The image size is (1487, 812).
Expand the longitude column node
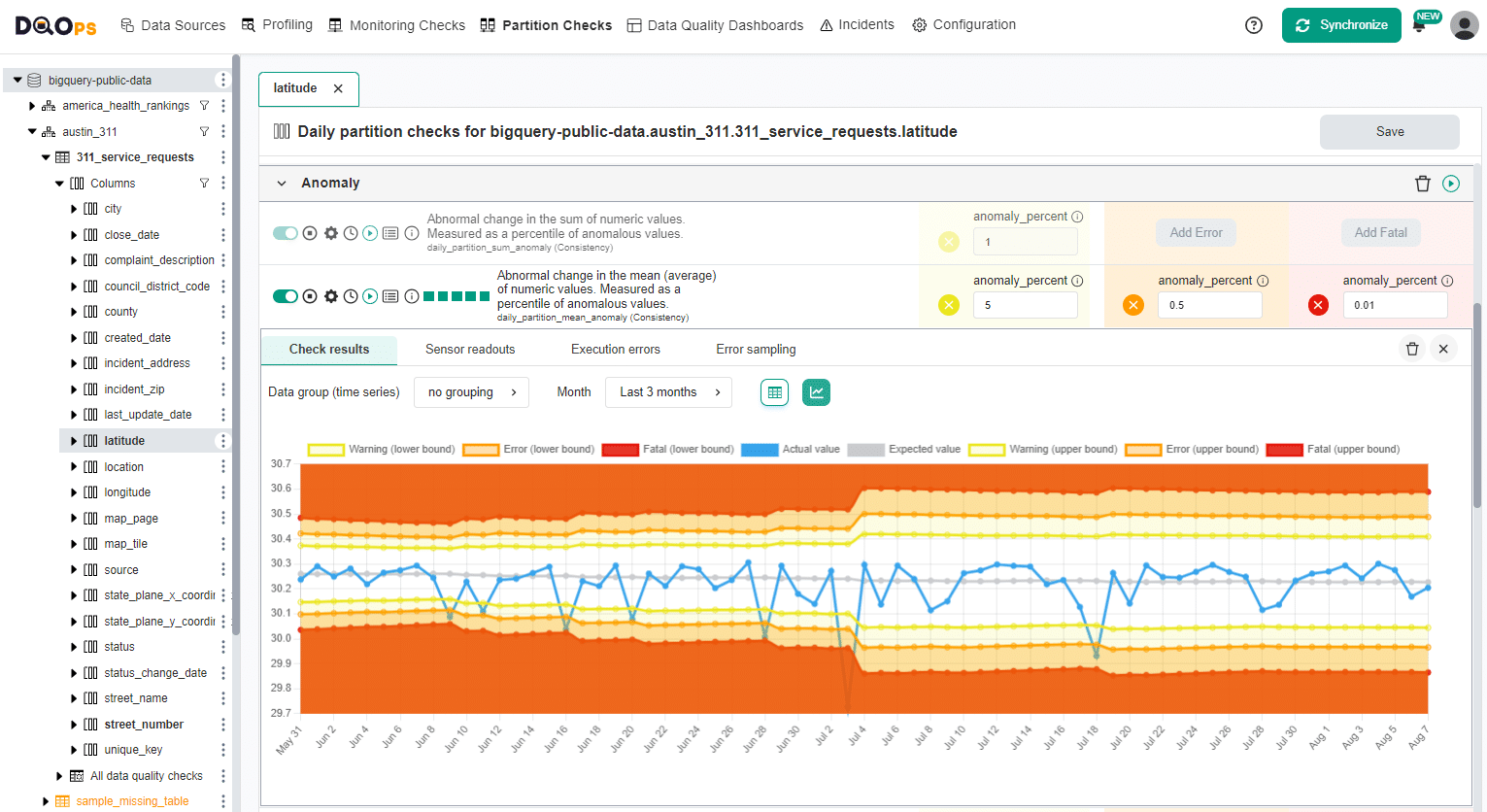[x=74, y=492]
